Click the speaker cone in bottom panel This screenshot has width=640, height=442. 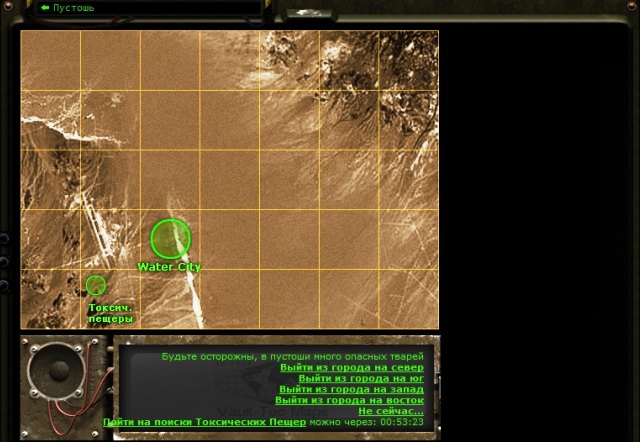click(x=58, y=371)
